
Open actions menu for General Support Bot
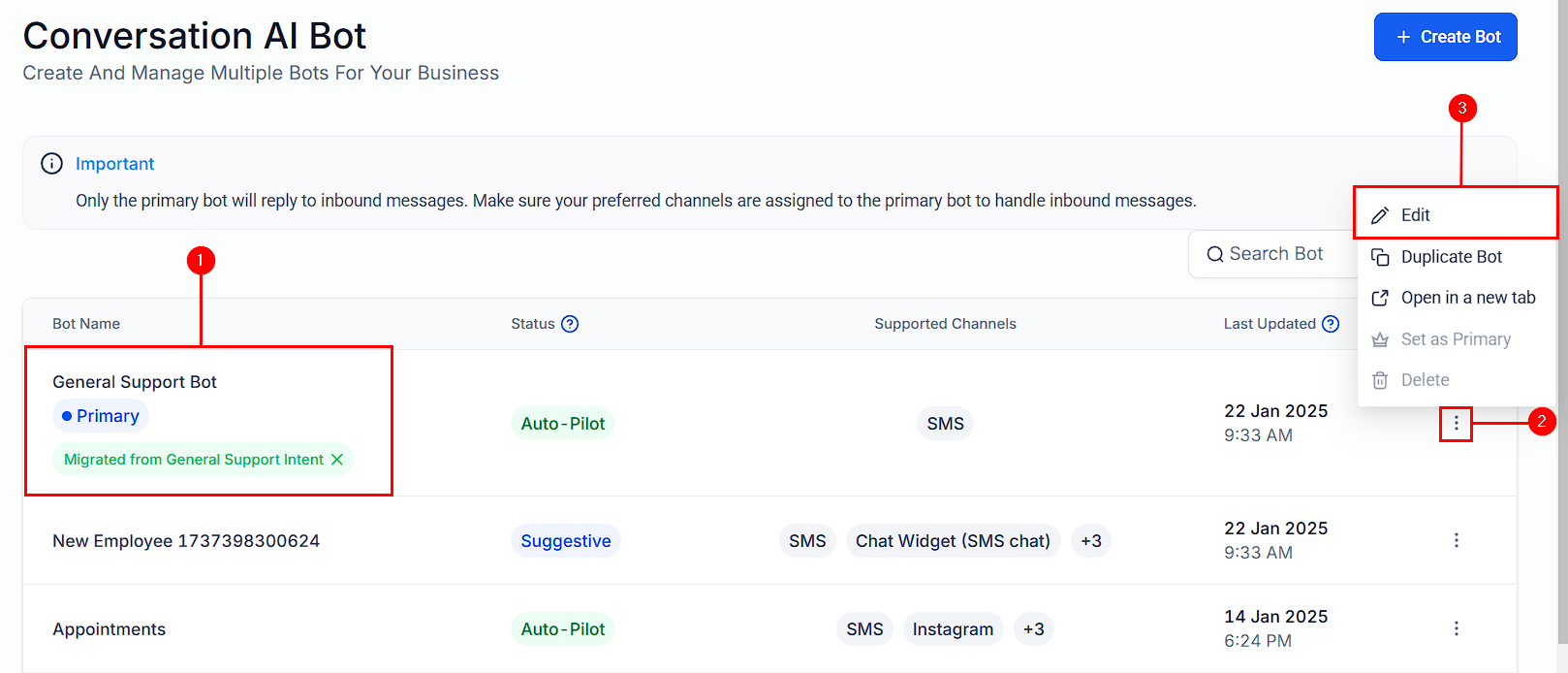1456,424
